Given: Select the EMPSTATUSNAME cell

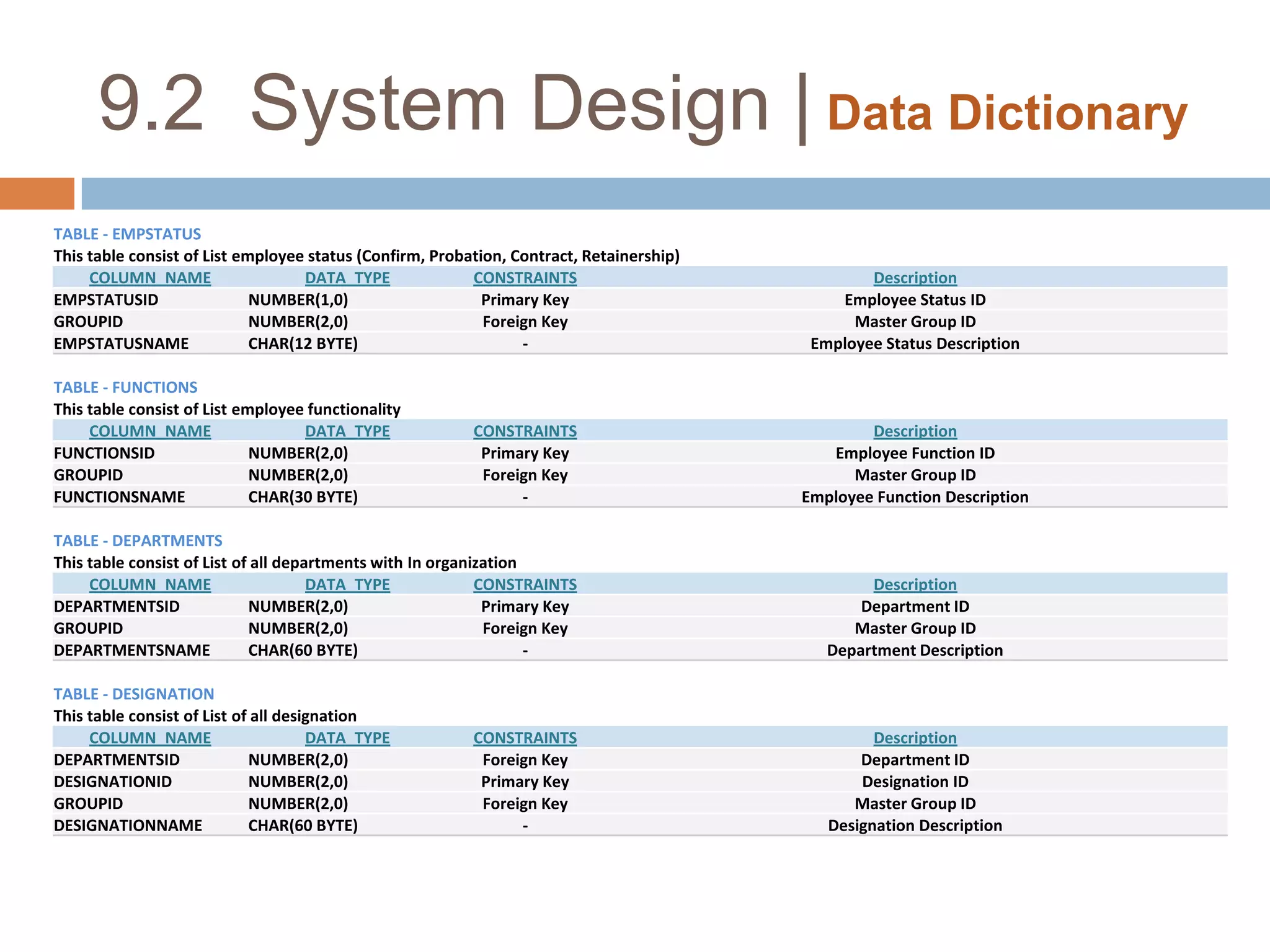Looking at the screenshot, I should tap(121, 343).
